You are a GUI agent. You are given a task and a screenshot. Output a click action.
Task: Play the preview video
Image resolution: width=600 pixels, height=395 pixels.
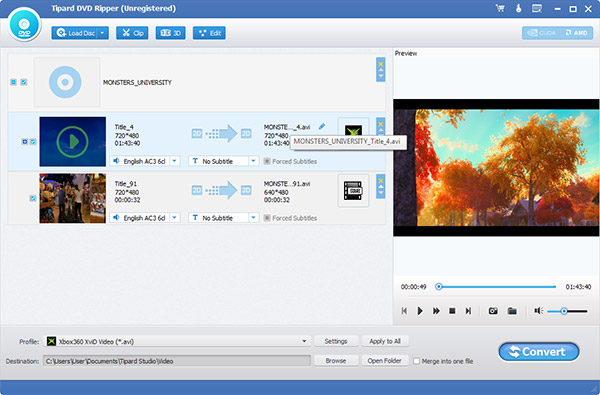pos(420,311)
